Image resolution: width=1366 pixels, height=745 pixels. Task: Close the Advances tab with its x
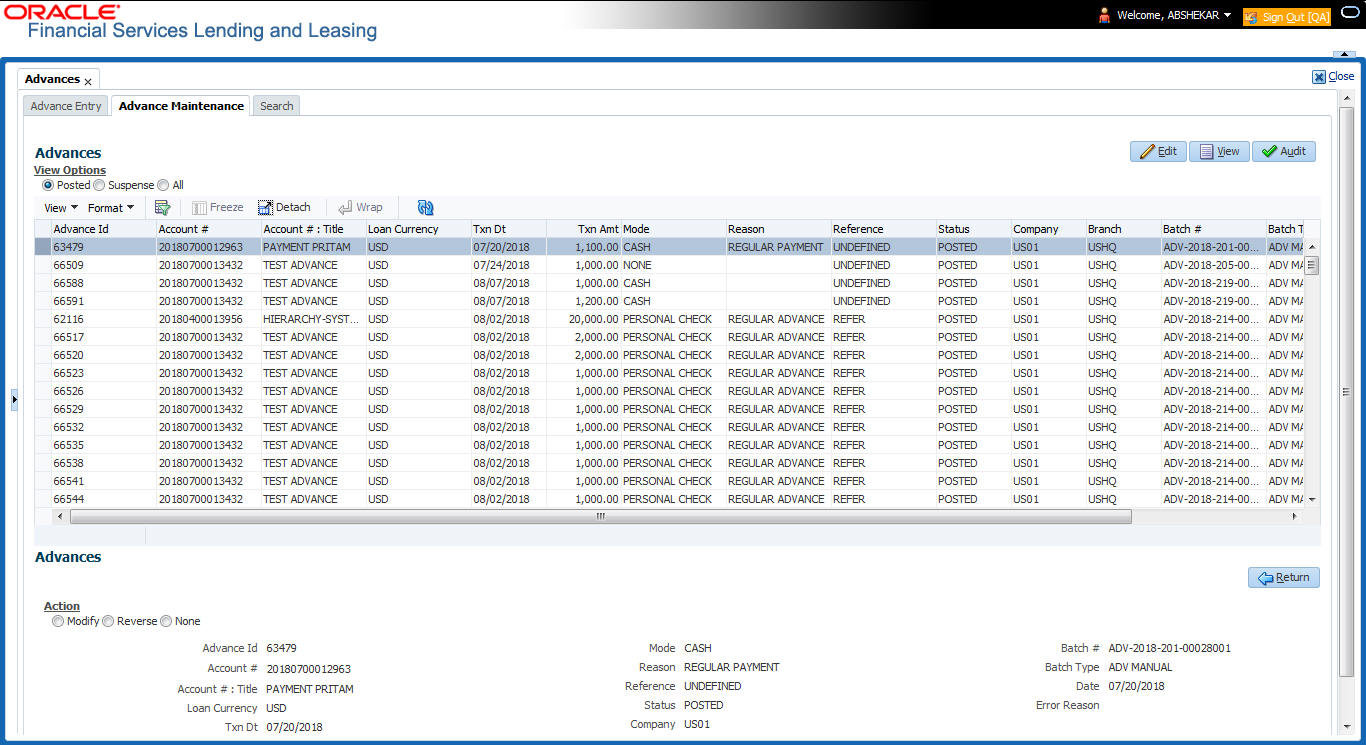88,81
